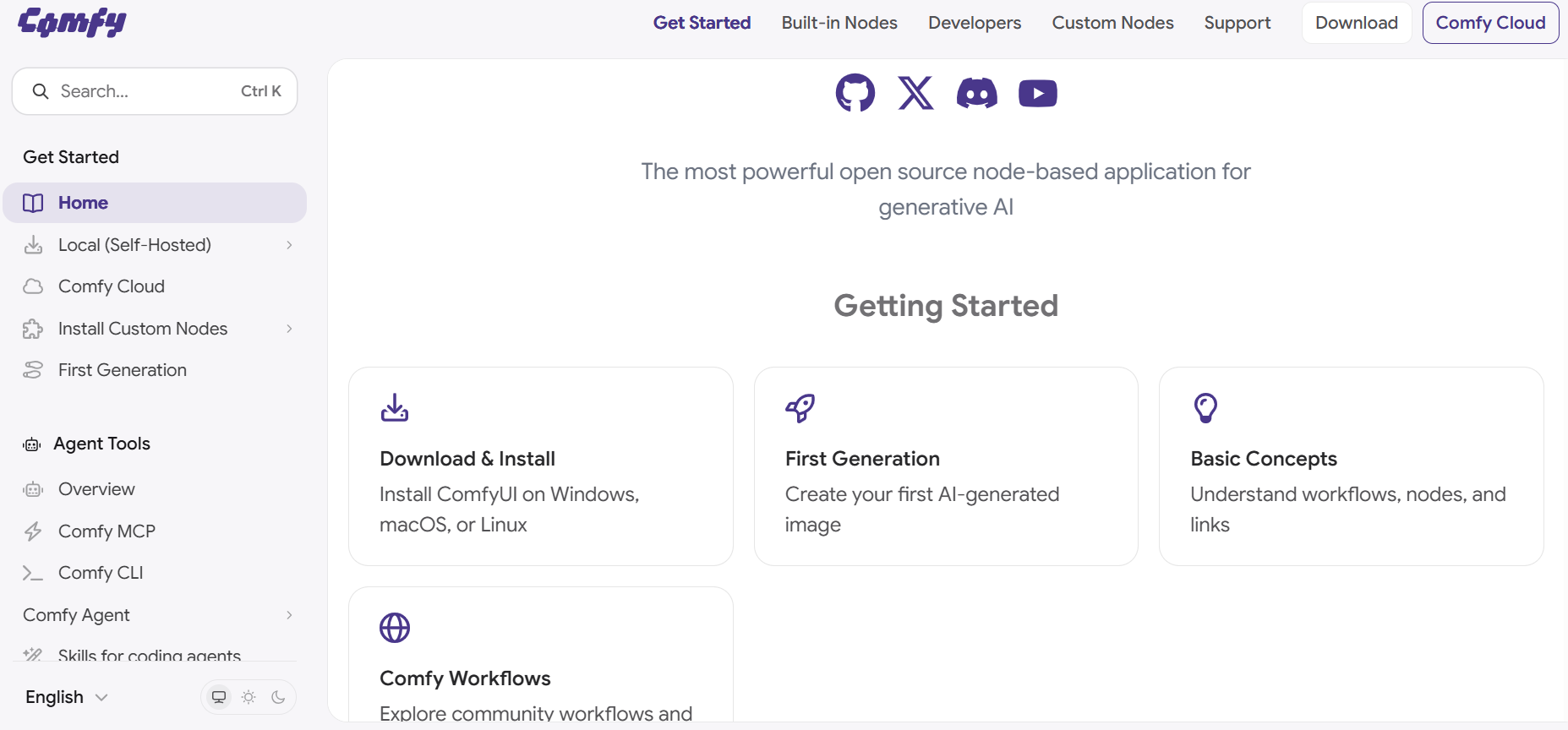Expand the Comfy Agent chevron

(289, 615)
